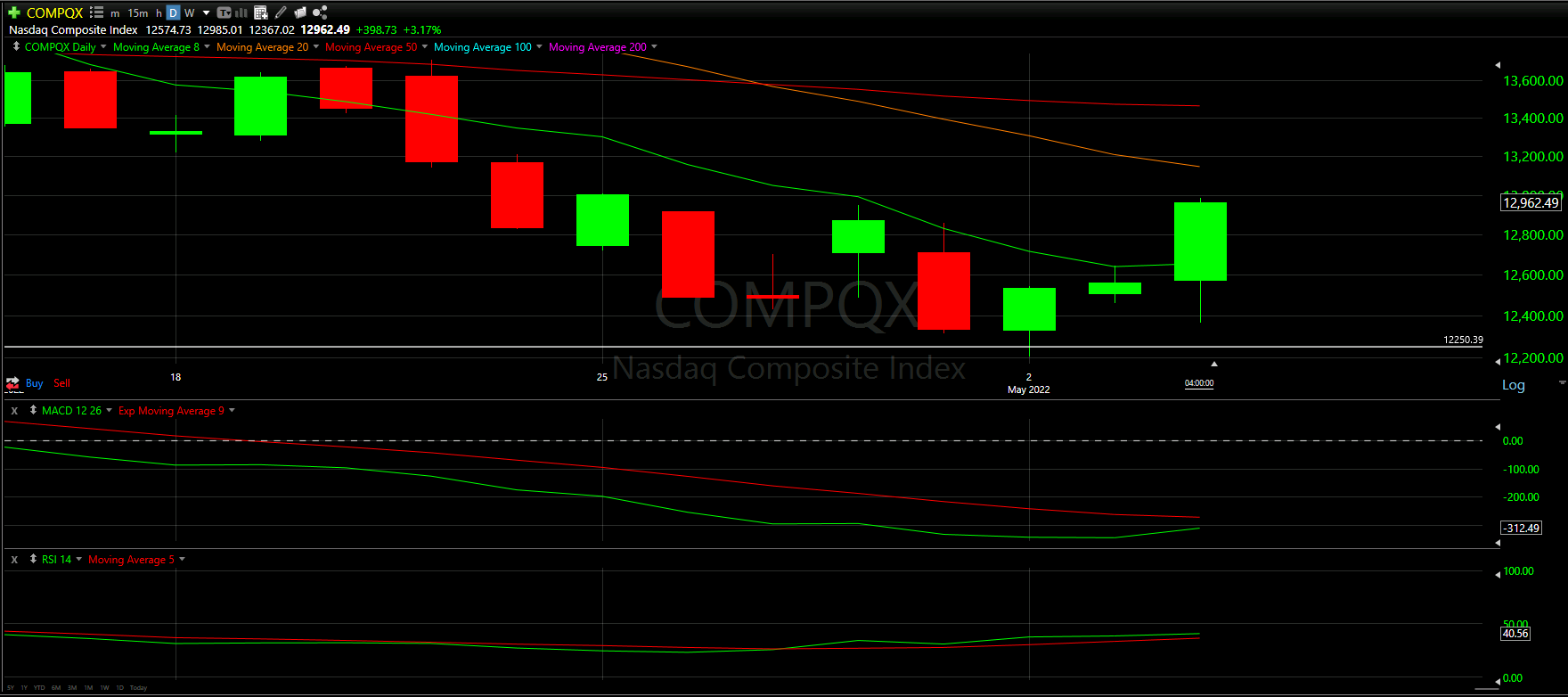The height and width of the screenshot is (697, 1568).
Task: Click the RSI scale arrow near 100.00
Action: 1498,574
